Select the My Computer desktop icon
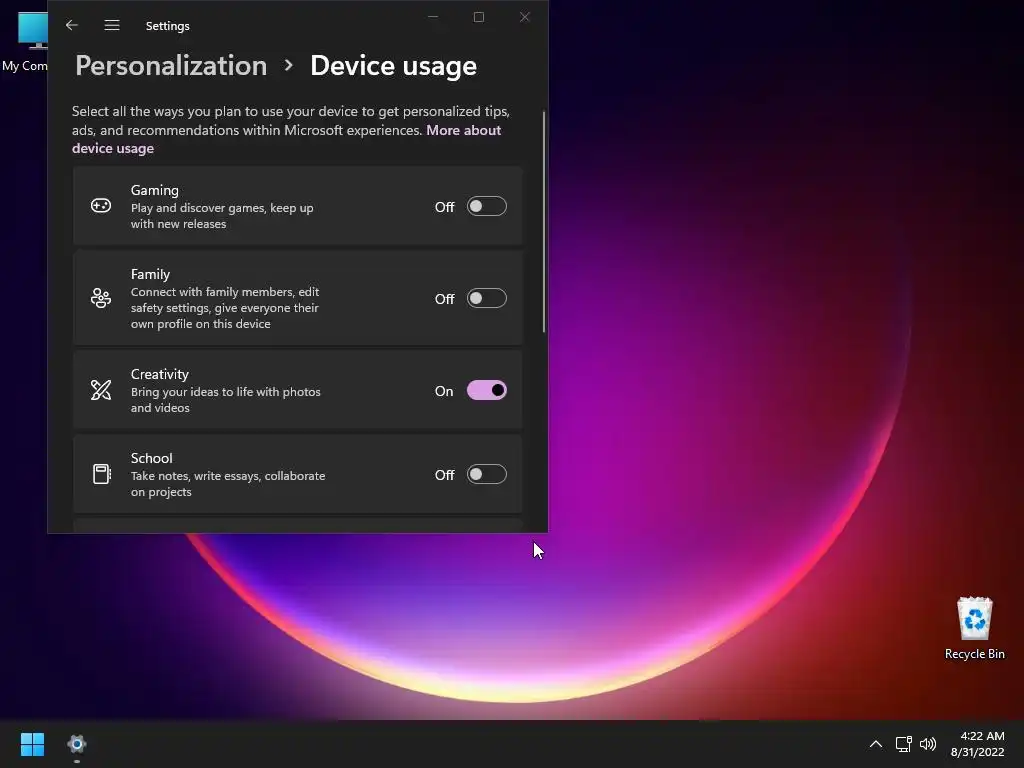The image size is (1024, 768). [x=25, y=42]
